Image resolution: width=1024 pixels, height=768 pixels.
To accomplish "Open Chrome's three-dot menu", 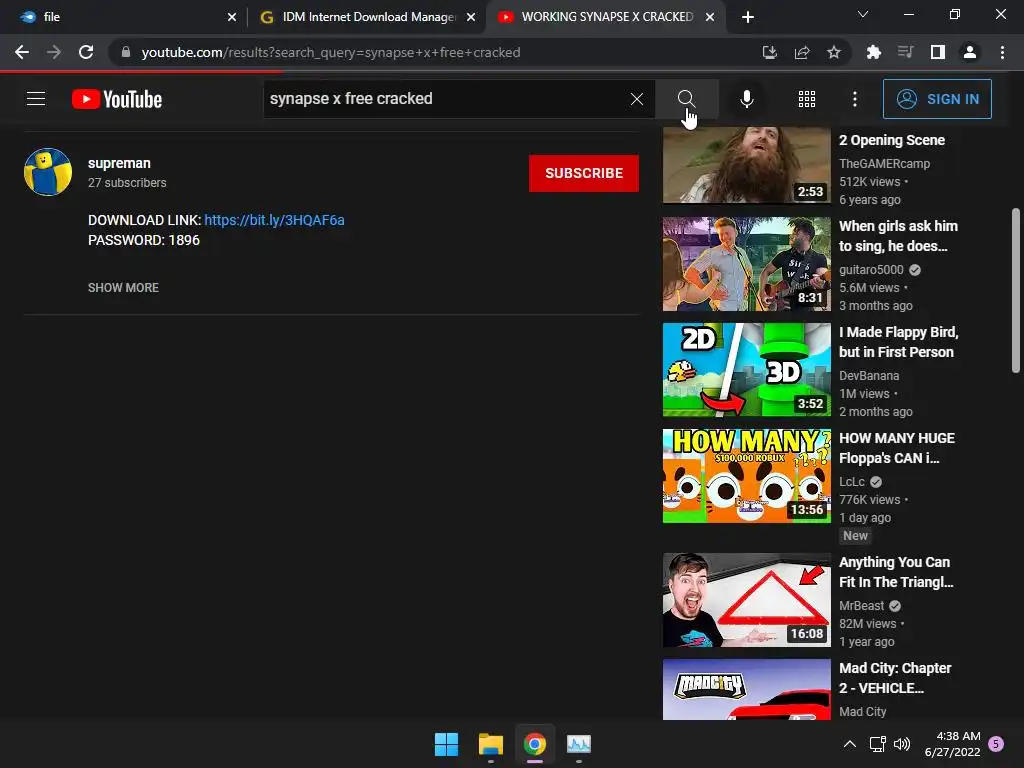I will click(1002, 52).
